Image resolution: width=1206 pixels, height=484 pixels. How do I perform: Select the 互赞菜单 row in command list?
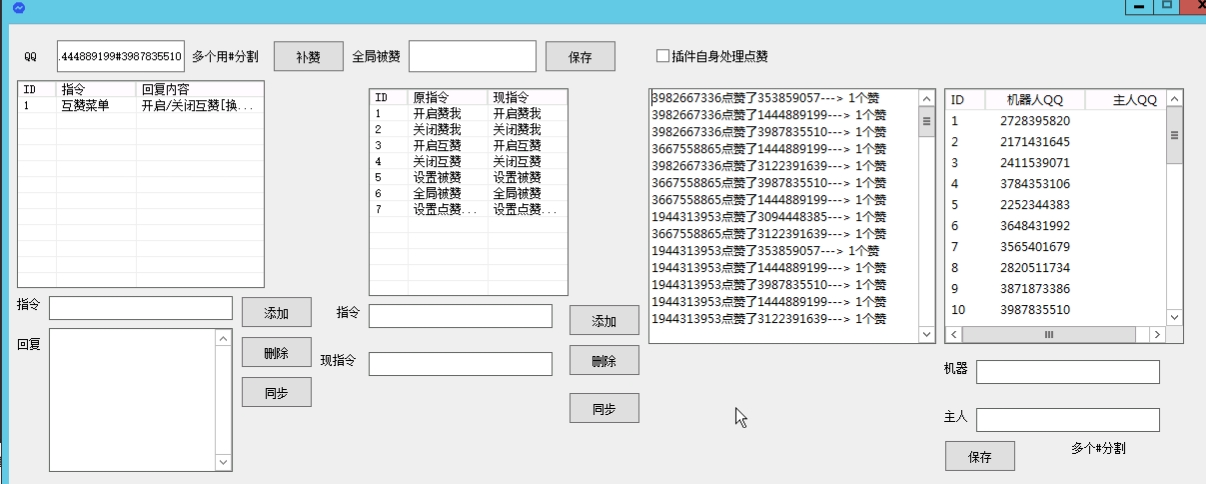141,105
